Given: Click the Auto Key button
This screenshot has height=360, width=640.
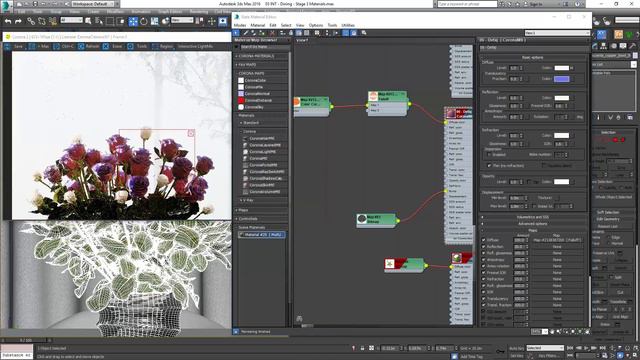Looking at the screenshot, I should tap(517, 348).
